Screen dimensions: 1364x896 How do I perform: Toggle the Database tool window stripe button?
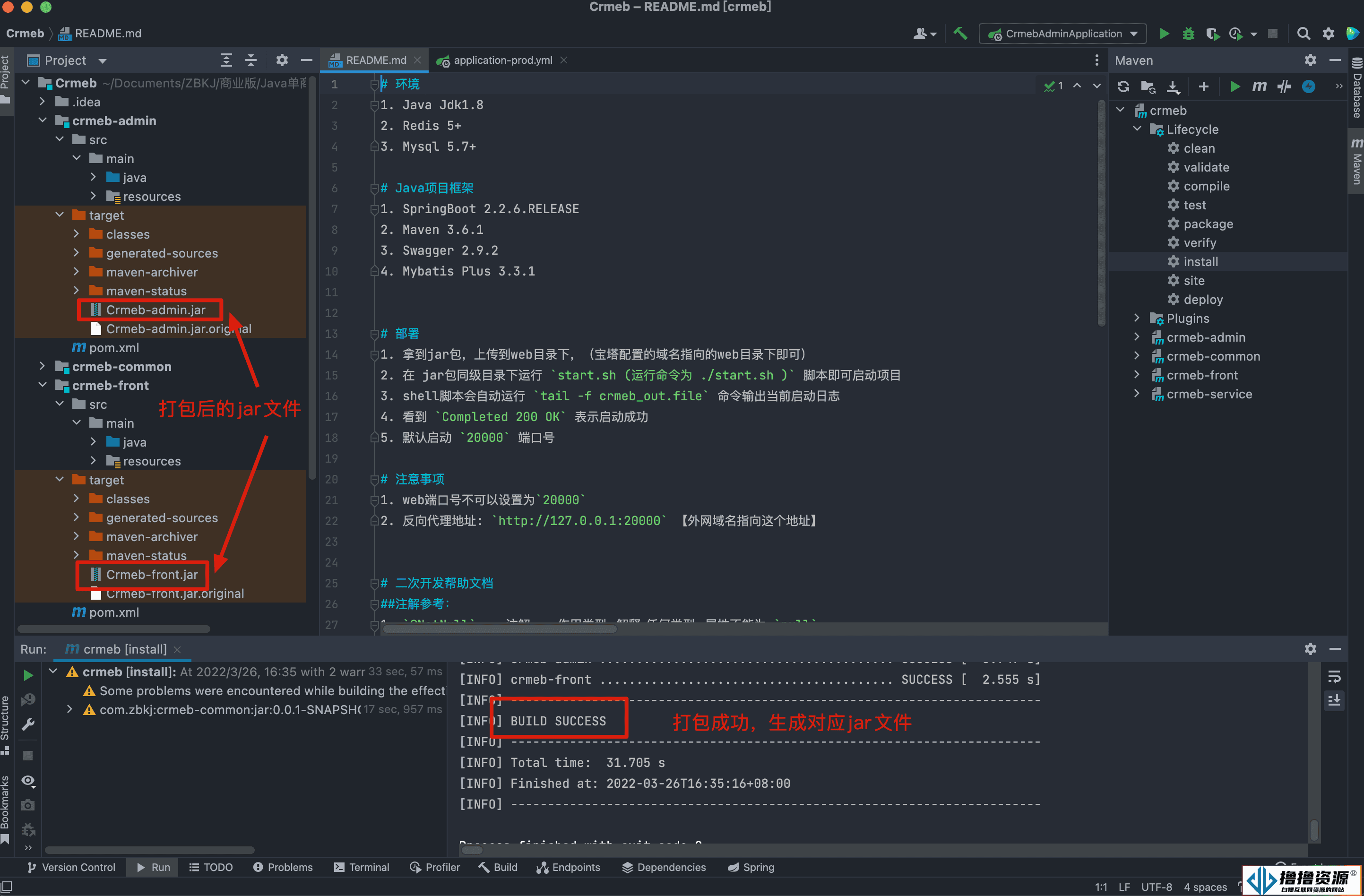1356,87
